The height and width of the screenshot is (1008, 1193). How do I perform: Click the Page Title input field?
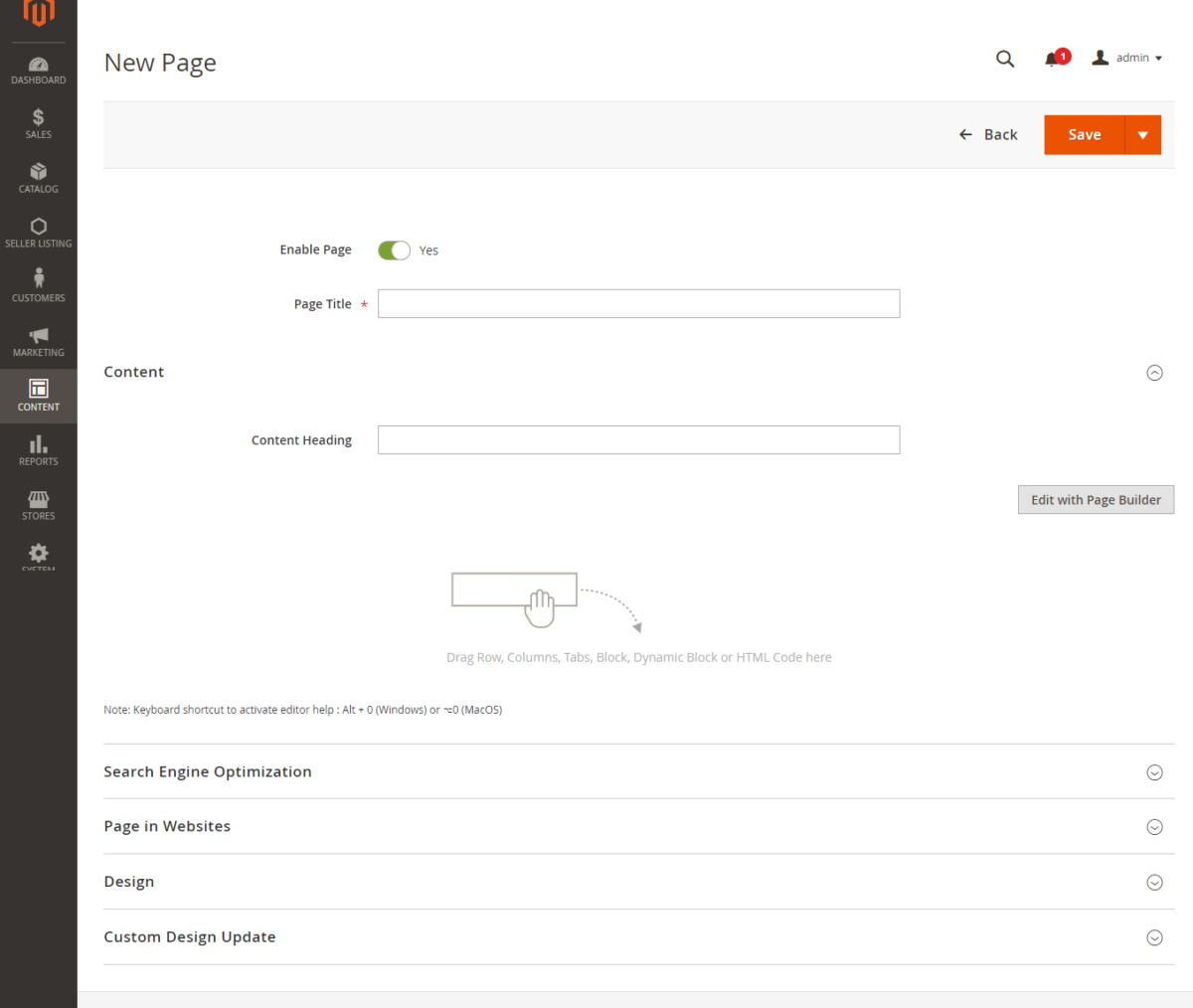(638, 304)
